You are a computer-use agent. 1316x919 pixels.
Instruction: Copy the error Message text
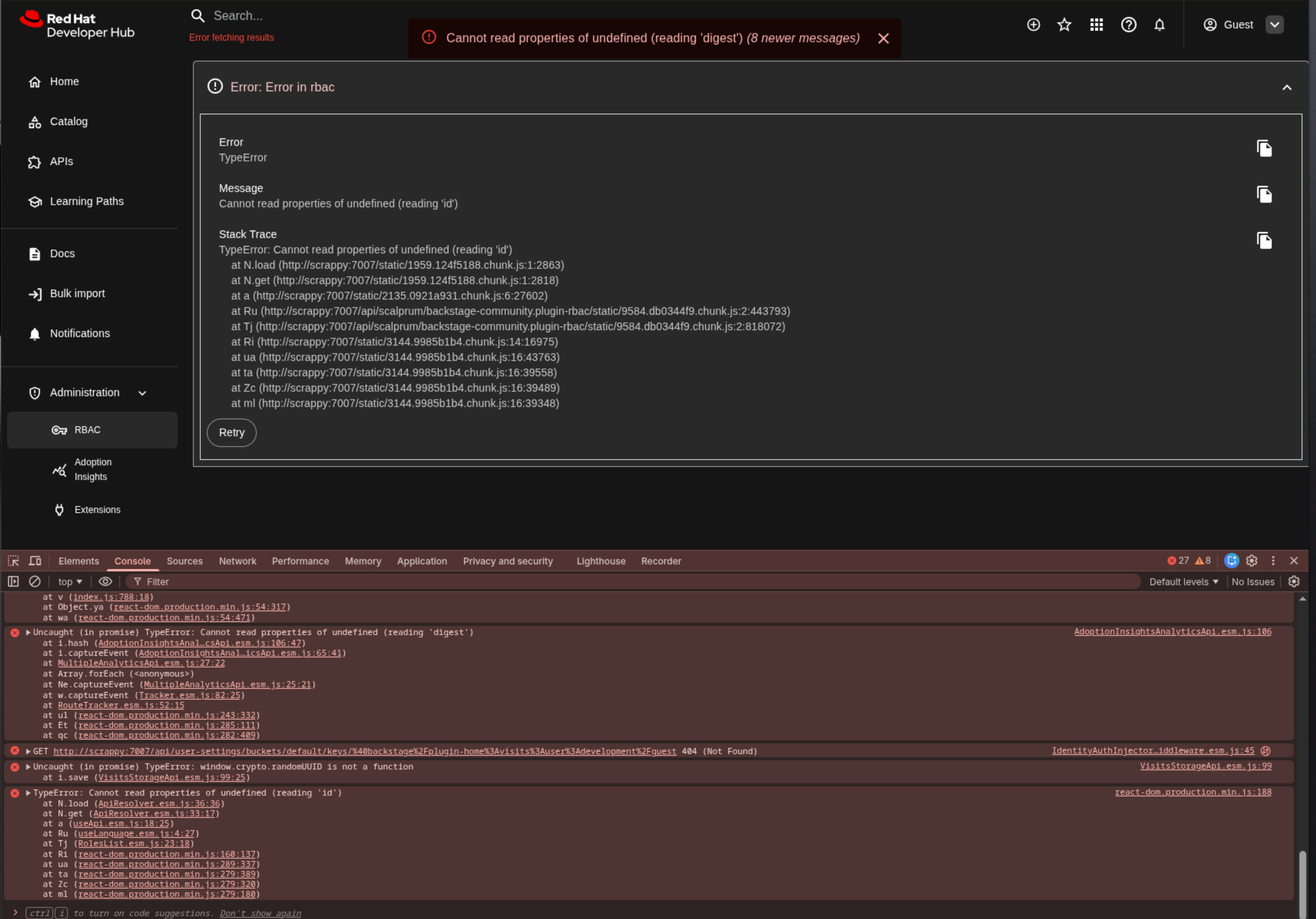click(x=1264, y=195)
